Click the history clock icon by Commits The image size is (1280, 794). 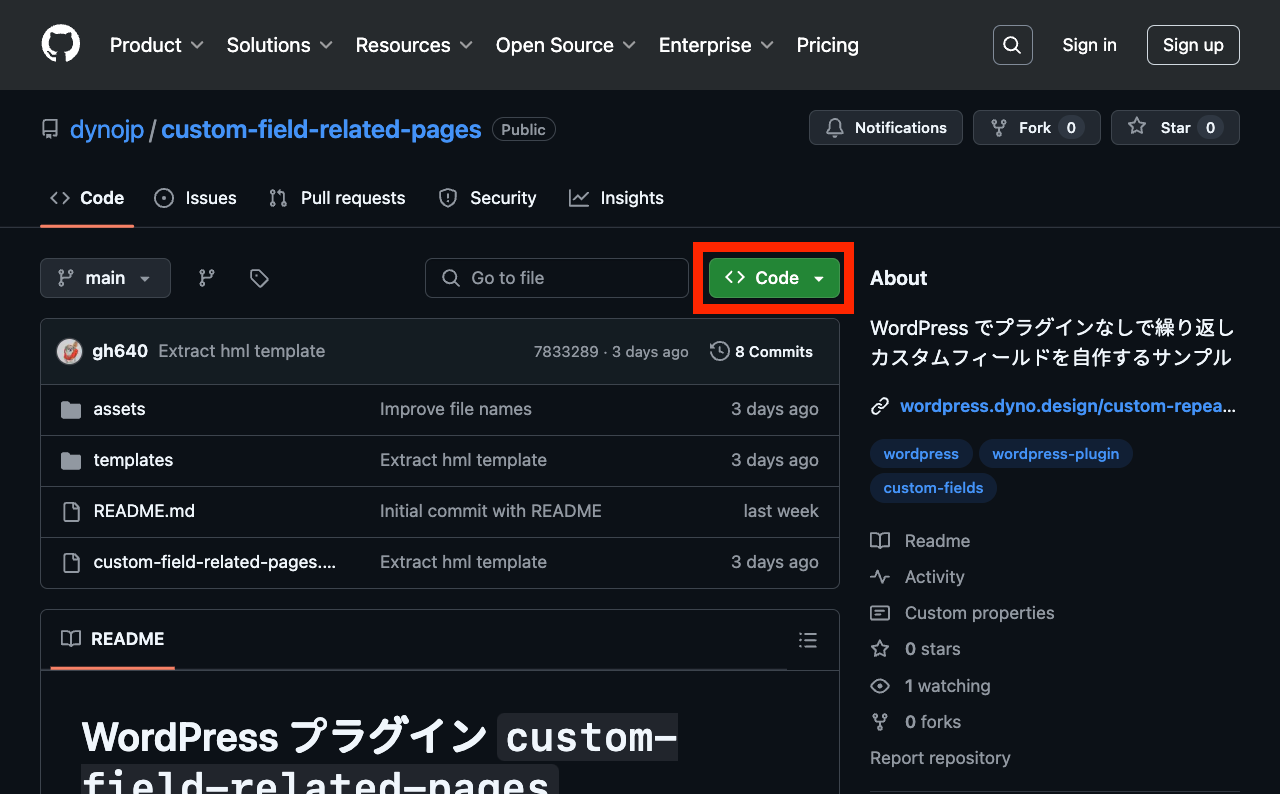(719, 351)
